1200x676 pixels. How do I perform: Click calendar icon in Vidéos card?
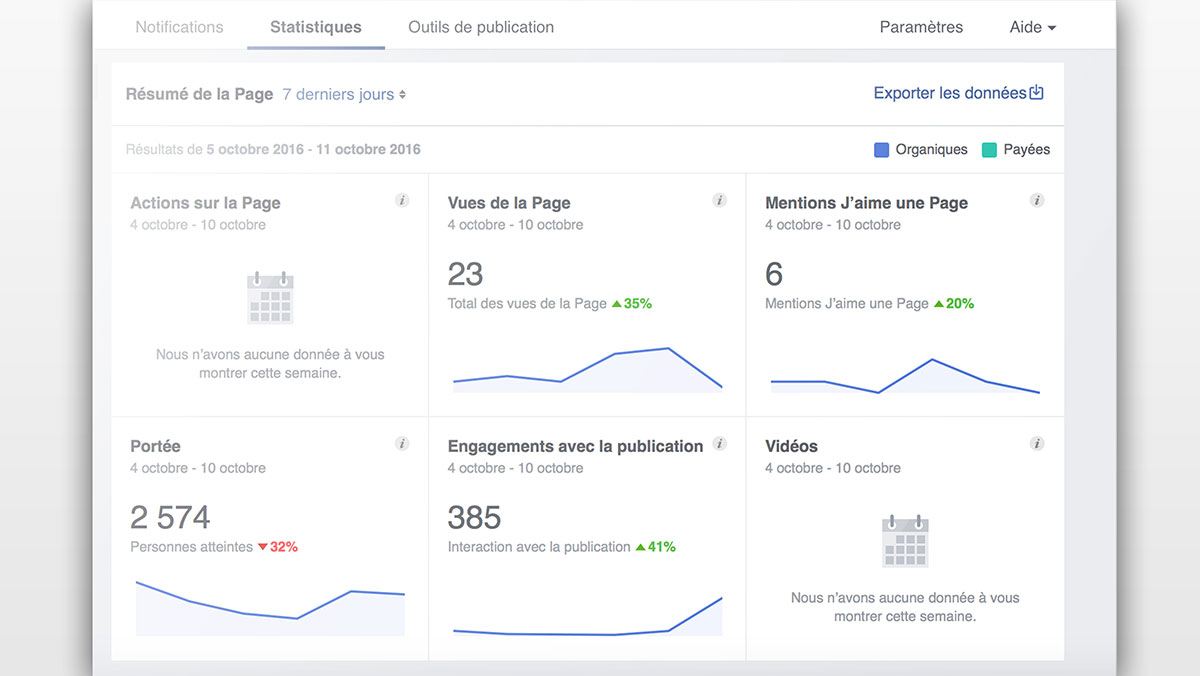(905, 541)
